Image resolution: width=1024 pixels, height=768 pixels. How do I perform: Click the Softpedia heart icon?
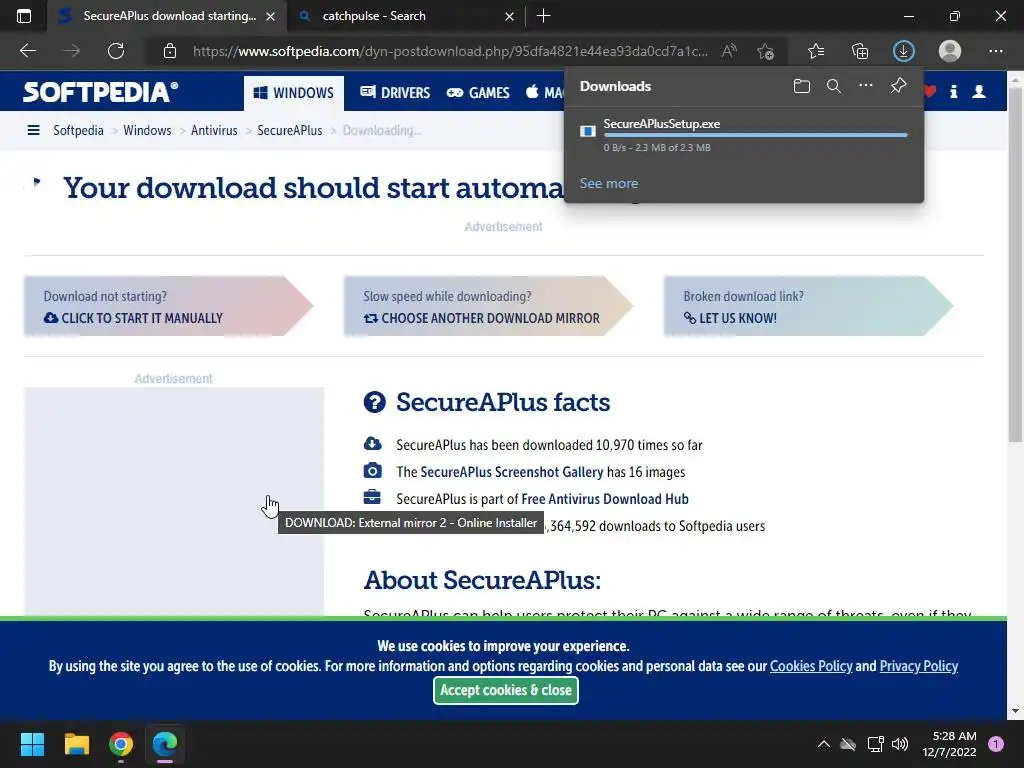pos(930,92)
